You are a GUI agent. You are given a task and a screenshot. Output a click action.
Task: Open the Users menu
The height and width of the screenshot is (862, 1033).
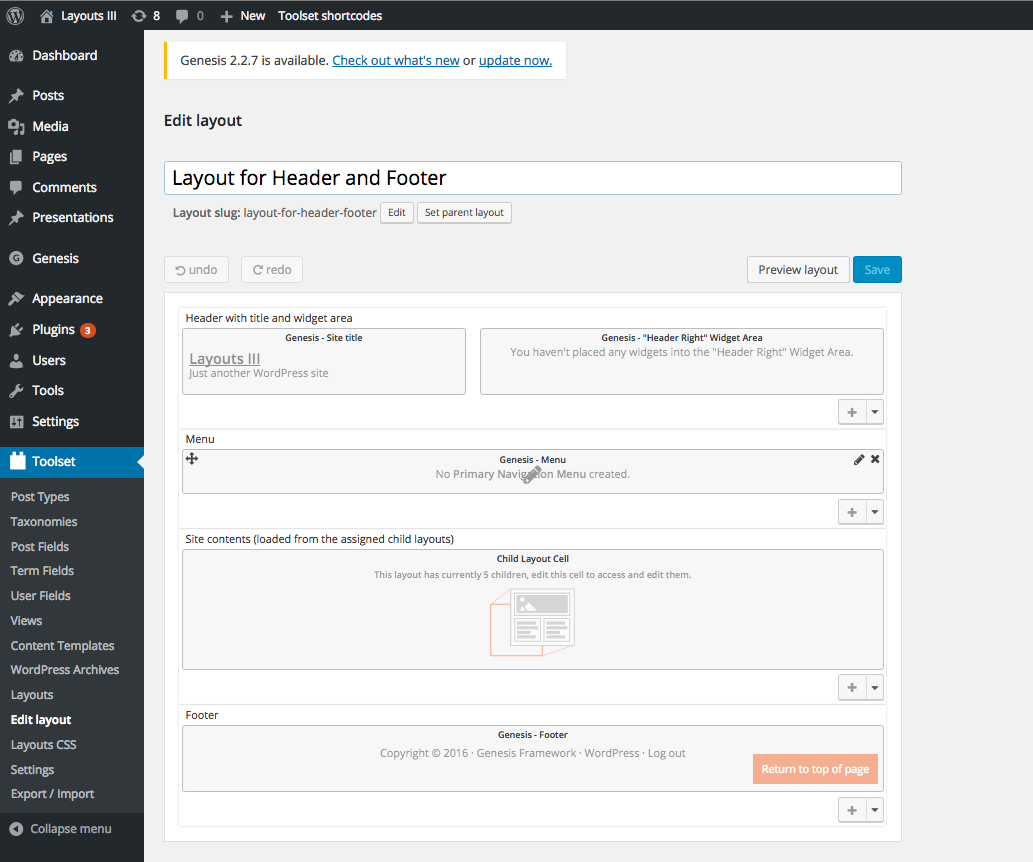click(x=72, y=360)
